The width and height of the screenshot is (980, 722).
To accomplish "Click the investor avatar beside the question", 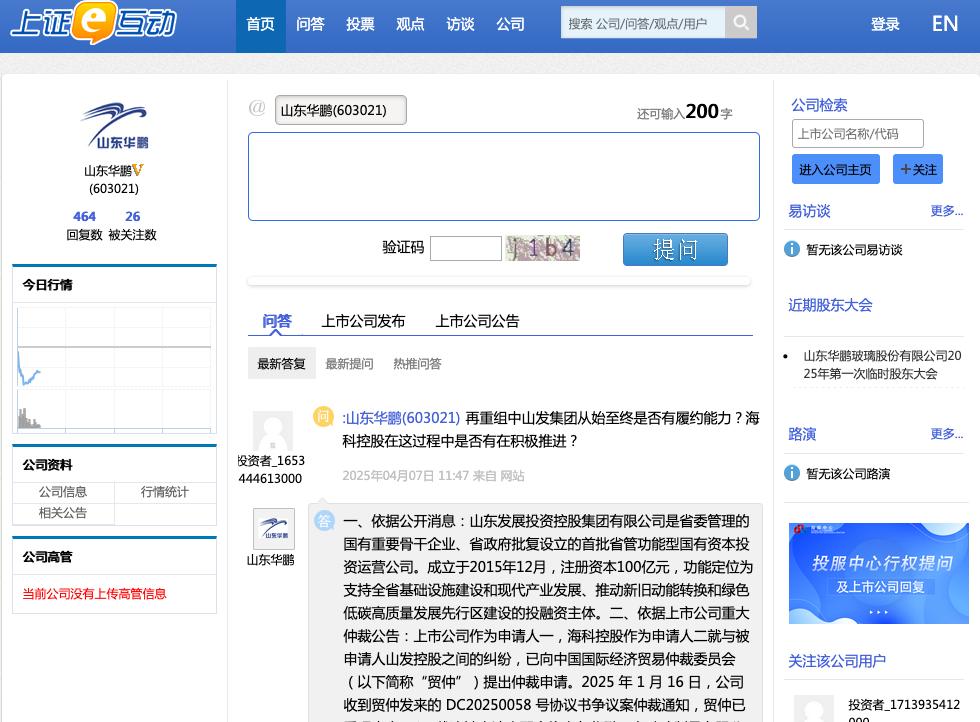I will click(273, 431).
